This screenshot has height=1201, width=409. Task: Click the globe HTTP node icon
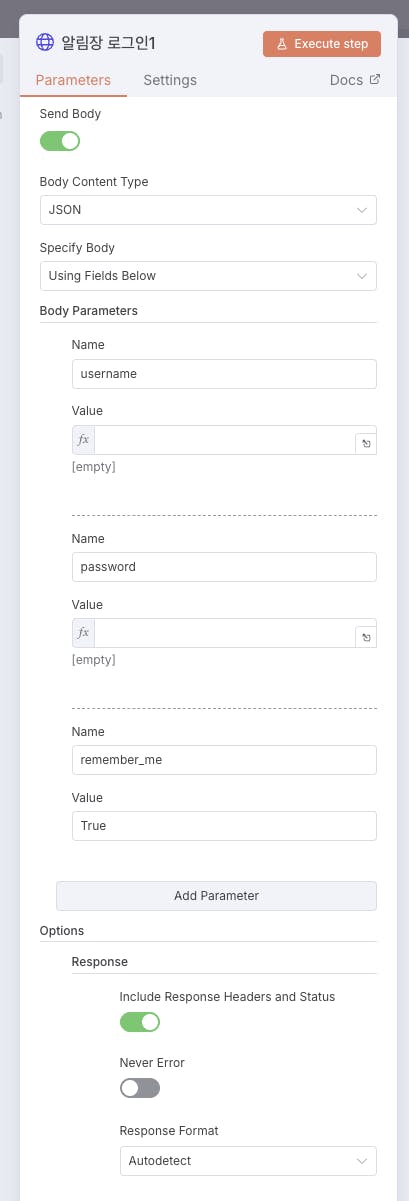coord(45,42)
